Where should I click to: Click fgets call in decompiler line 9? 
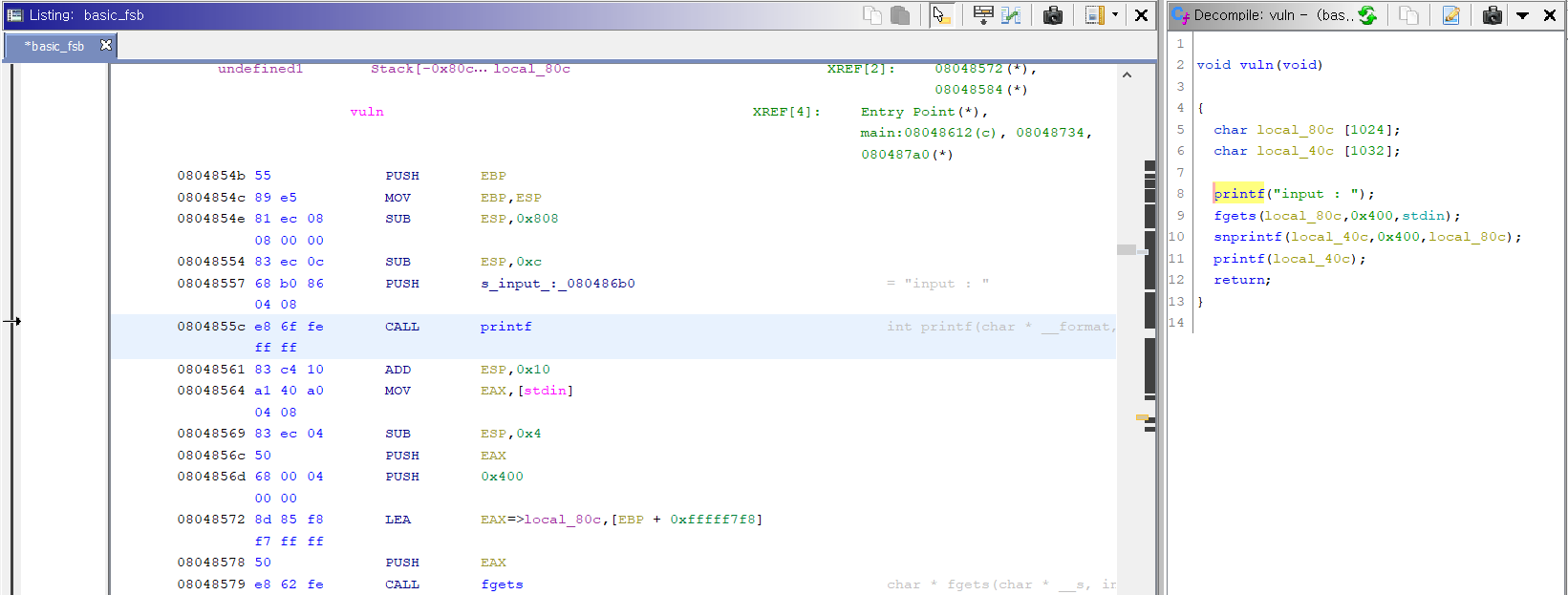point(1235,216)
